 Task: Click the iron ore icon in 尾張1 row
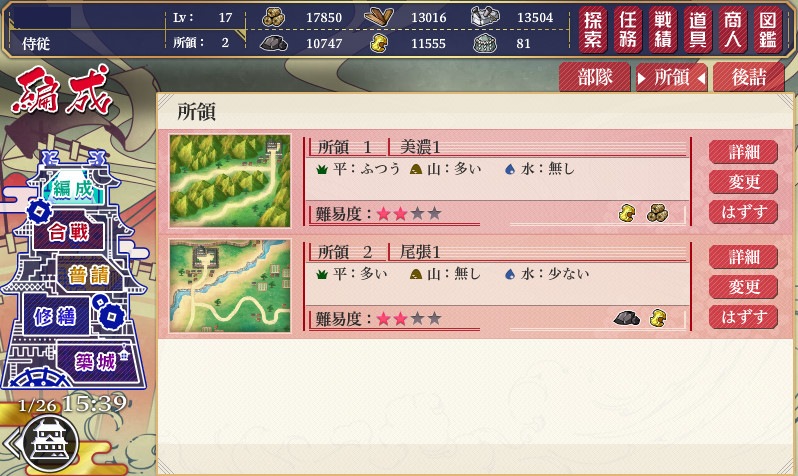[626, 318]
